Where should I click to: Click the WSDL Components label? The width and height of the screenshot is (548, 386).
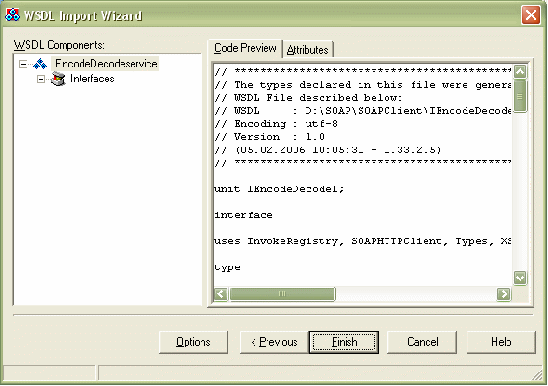point(59,45)
